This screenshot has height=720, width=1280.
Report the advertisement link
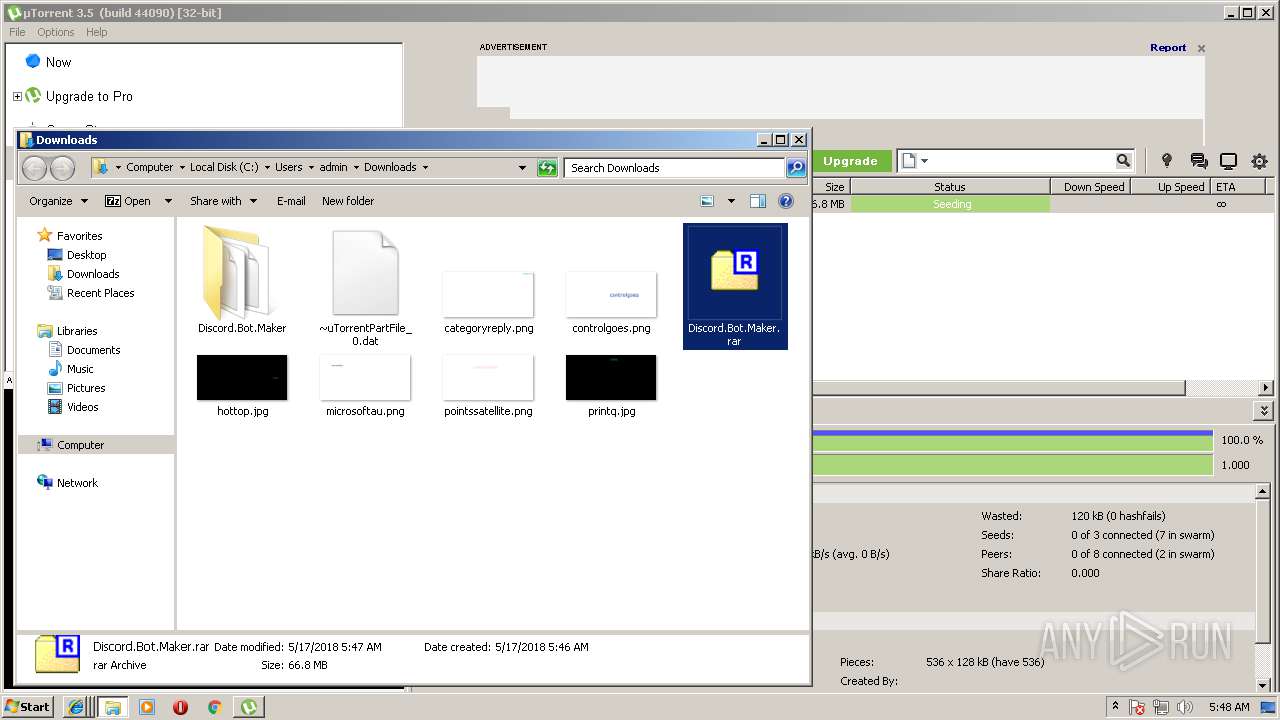1168,47
